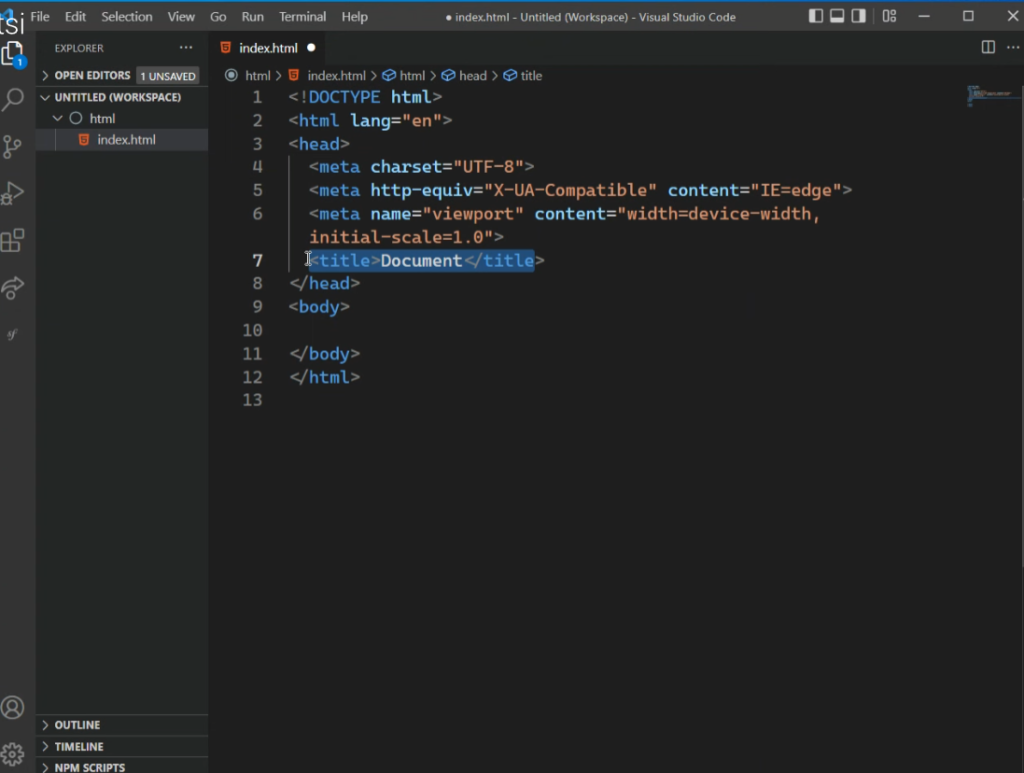Click the Split Editor Right icon

tap(988, 47)
